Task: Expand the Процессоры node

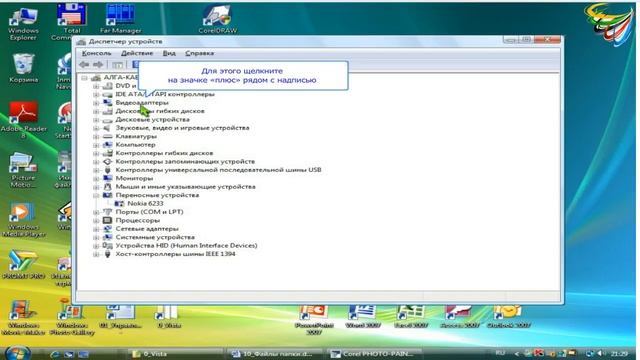Action: pyautogui.click(x=96, y=220)
